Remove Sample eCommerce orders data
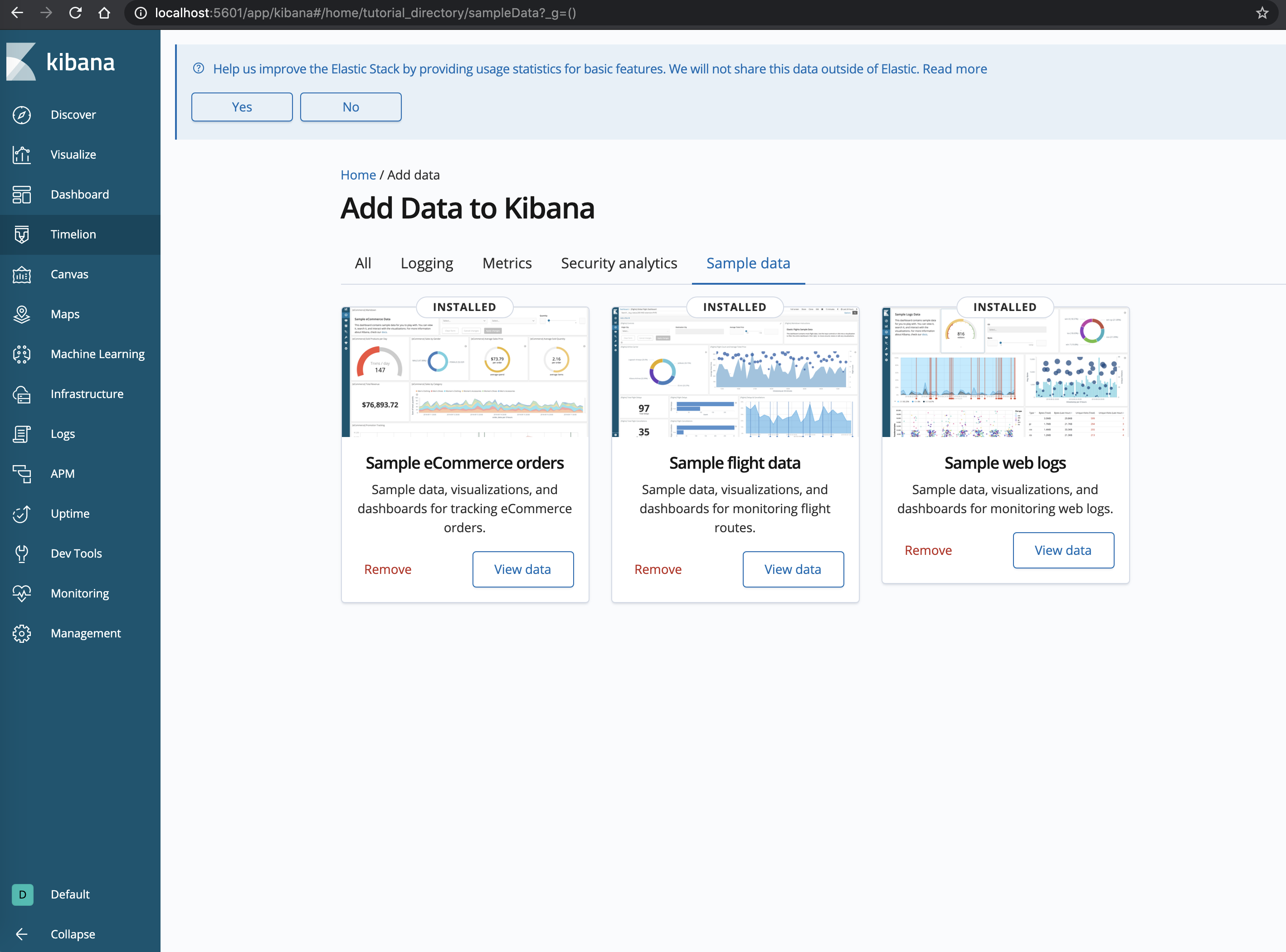The width and height of the screenshot is (1286, 952). [387, 569]
